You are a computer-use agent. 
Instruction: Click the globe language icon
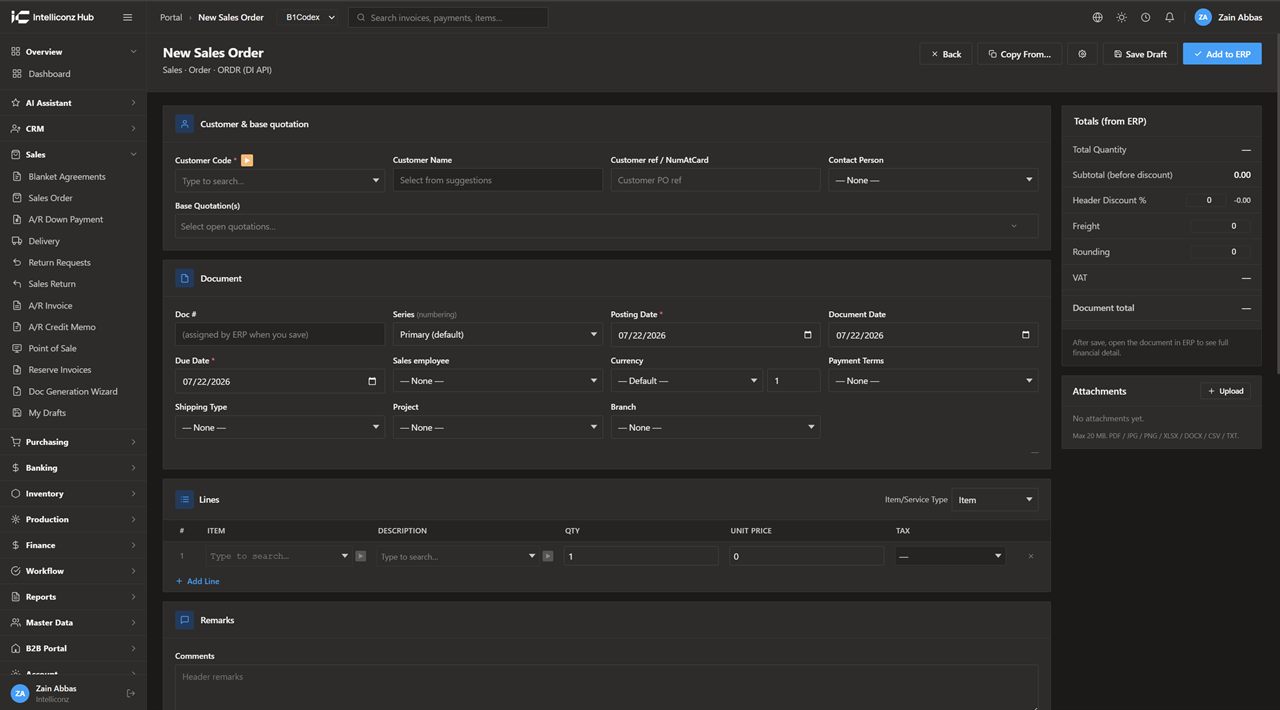click(1098, 17)
